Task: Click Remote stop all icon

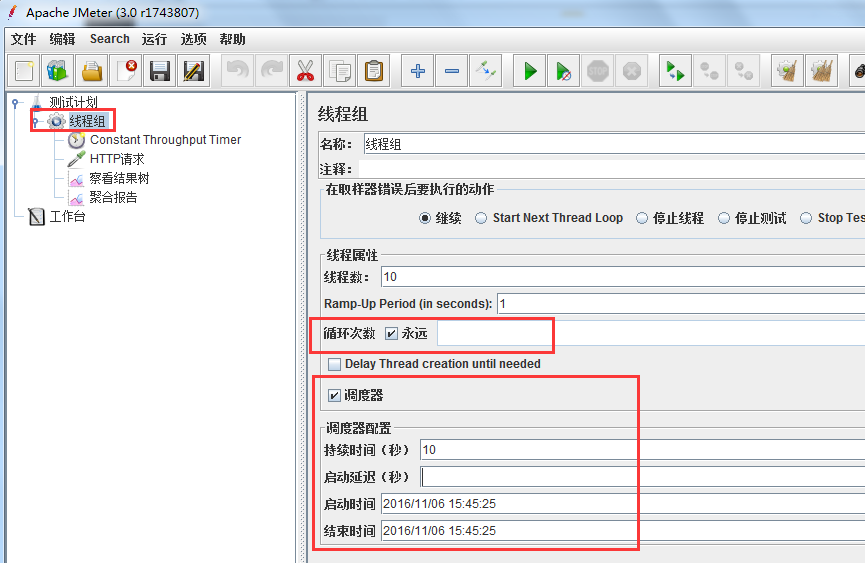Action: tap(709, 71)
